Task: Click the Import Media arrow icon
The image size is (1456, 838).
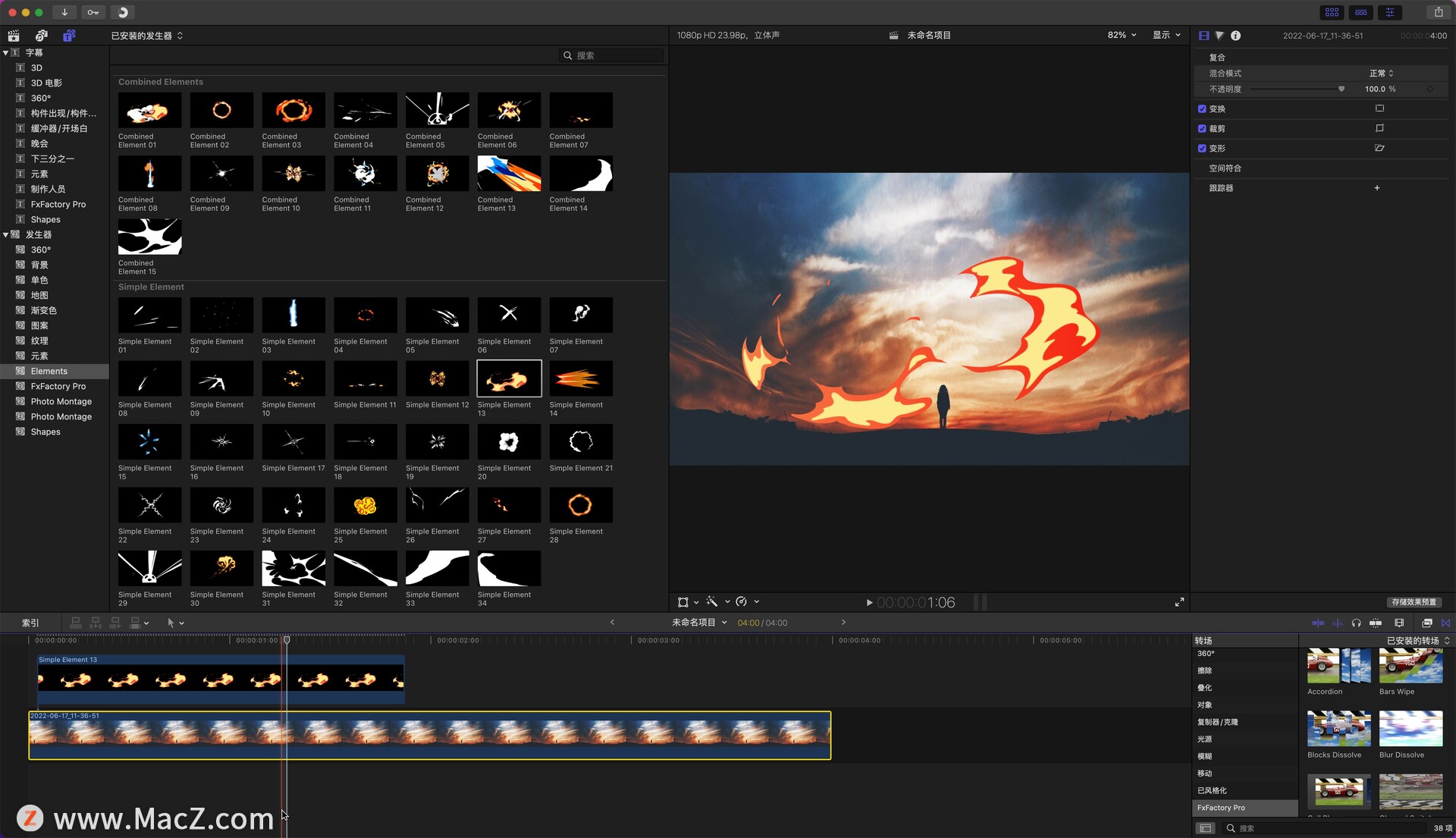Action: coord(64,12)
